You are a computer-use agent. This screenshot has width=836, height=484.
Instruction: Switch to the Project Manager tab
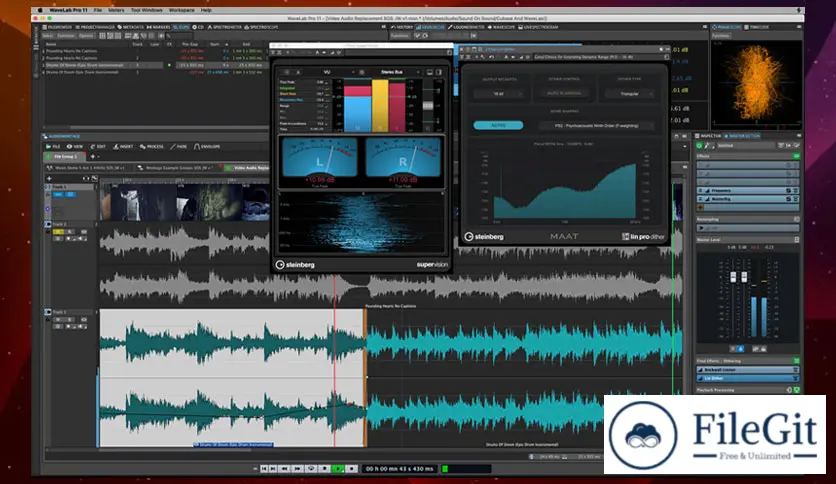[x=95, y=27]
